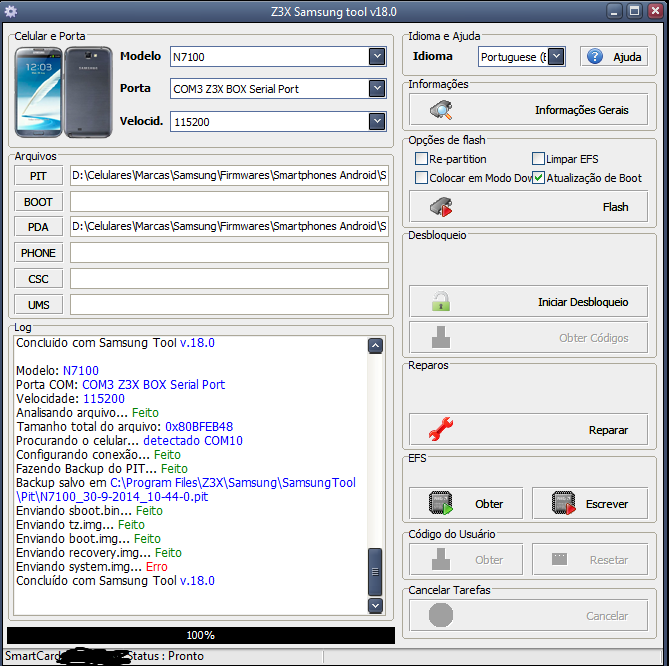Open the Velocid. baud rate dropdown
This screenshot has width=669, height=666.
tap(377, 122)
